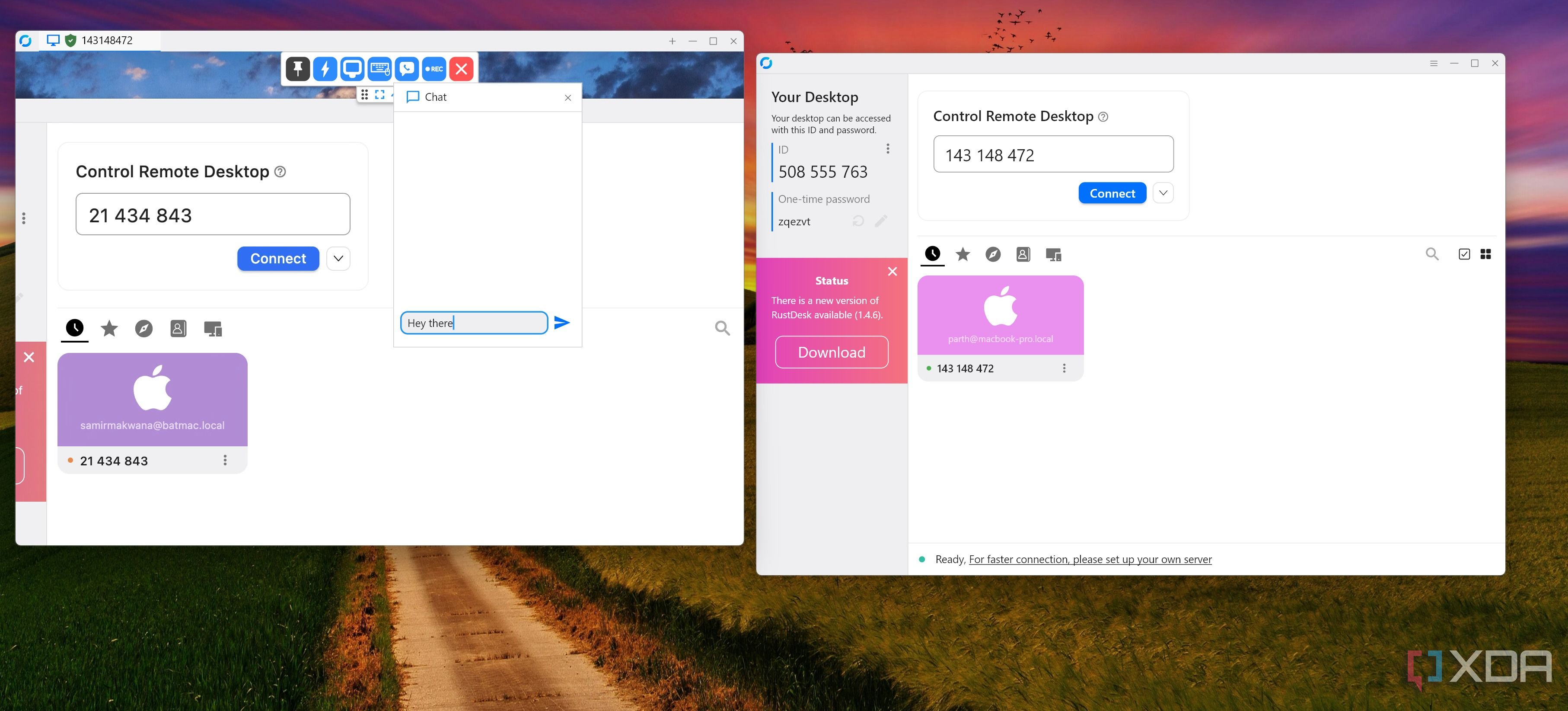
Task: Refresh the one-time password zqezvt
Action: point(858,221)
